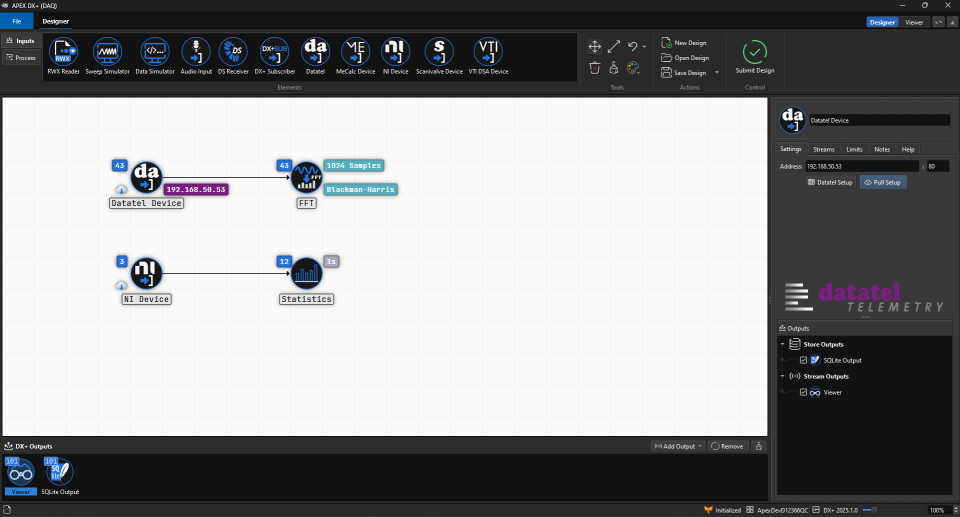Click the Scanivalve Device element

pos(439,53)
